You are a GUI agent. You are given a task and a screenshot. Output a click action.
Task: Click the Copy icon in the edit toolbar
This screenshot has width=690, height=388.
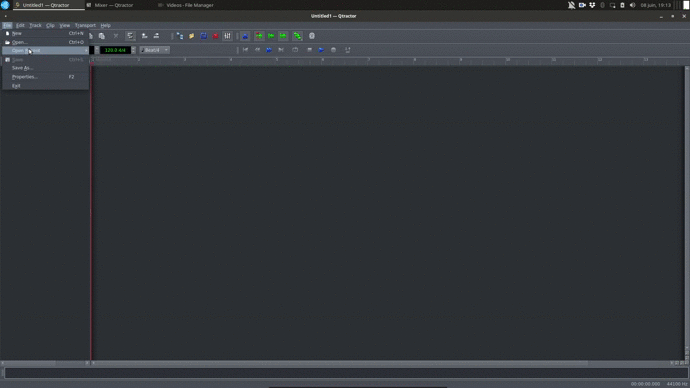[x=91, y=36]
